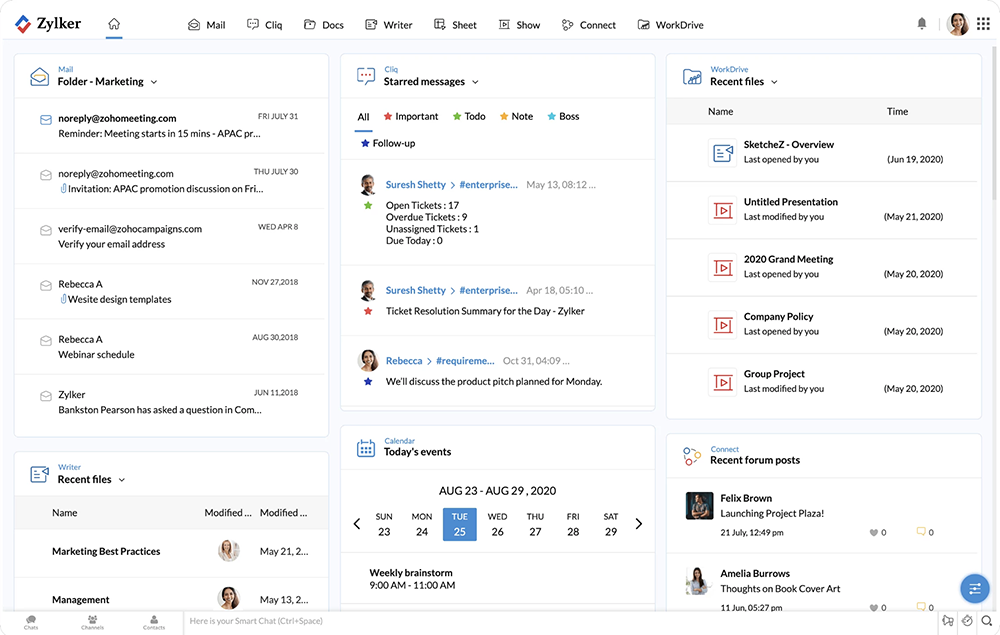The height and width of the screenshot is (635, 1000).
Task: Click the Smart Chat input field
Action: tap(561, 621)
